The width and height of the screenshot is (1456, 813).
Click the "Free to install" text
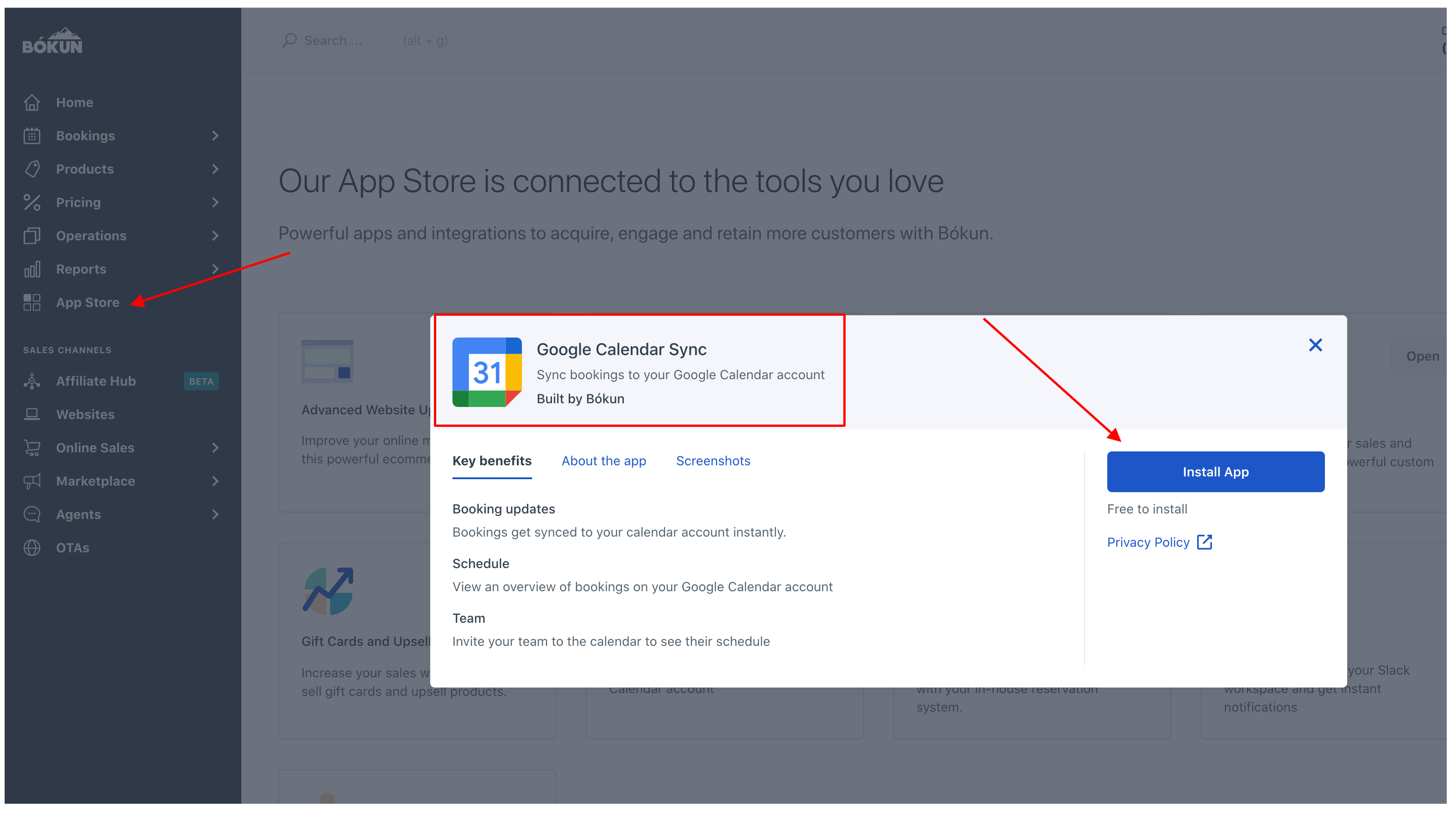(x=1148, y=509)
